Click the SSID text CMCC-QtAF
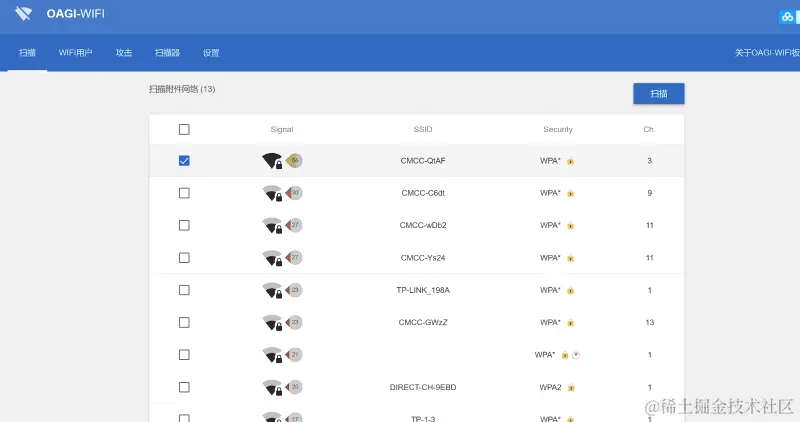 tap(423, 161)
